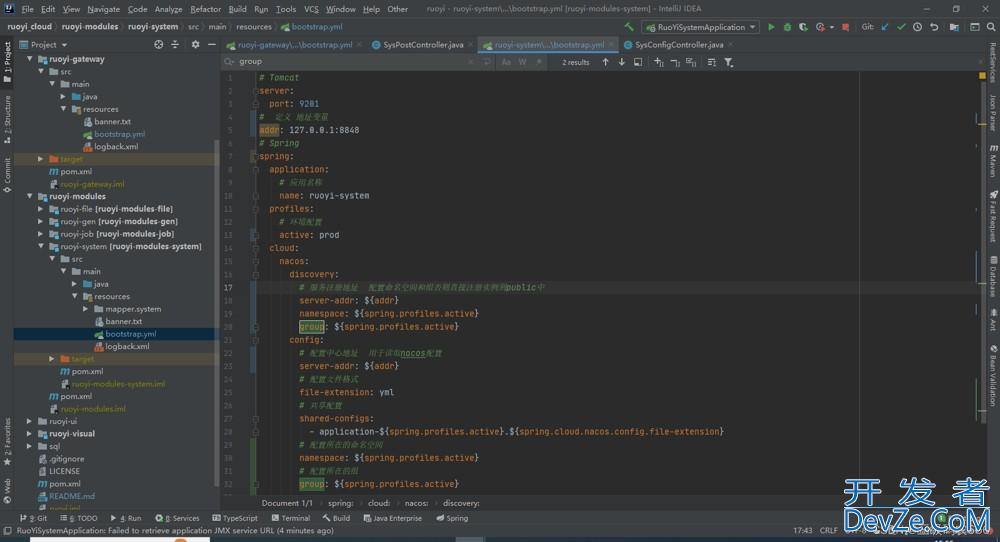Collapse all nodes in Project panel
Screen dimensions: 1000x542
point(175,45)
